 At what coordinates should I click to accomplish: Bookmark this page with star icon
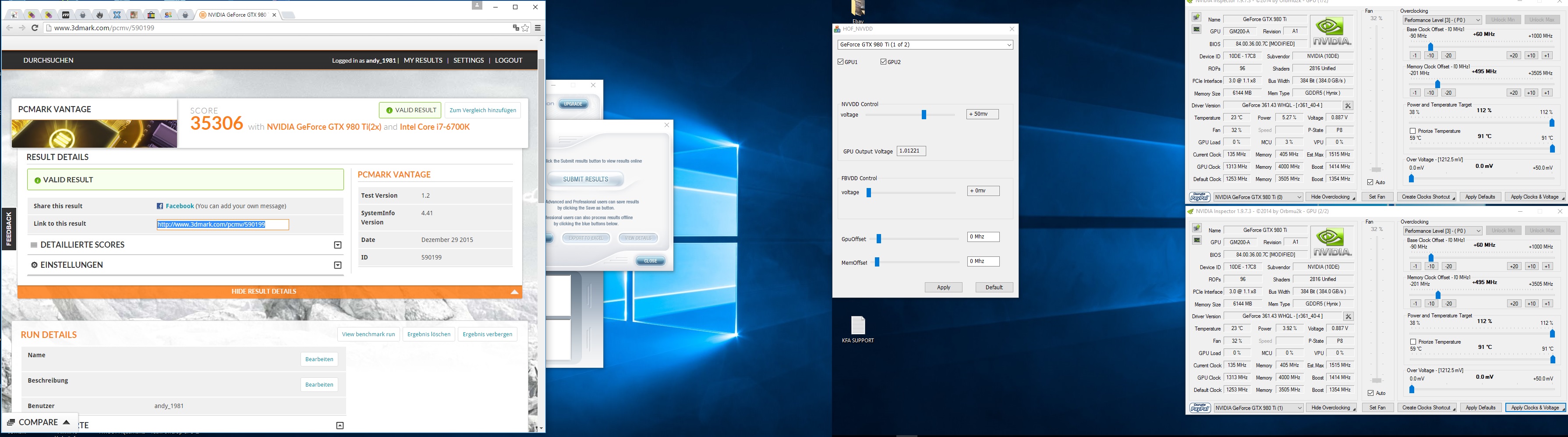pyautogui.click(x=525, y=28)
